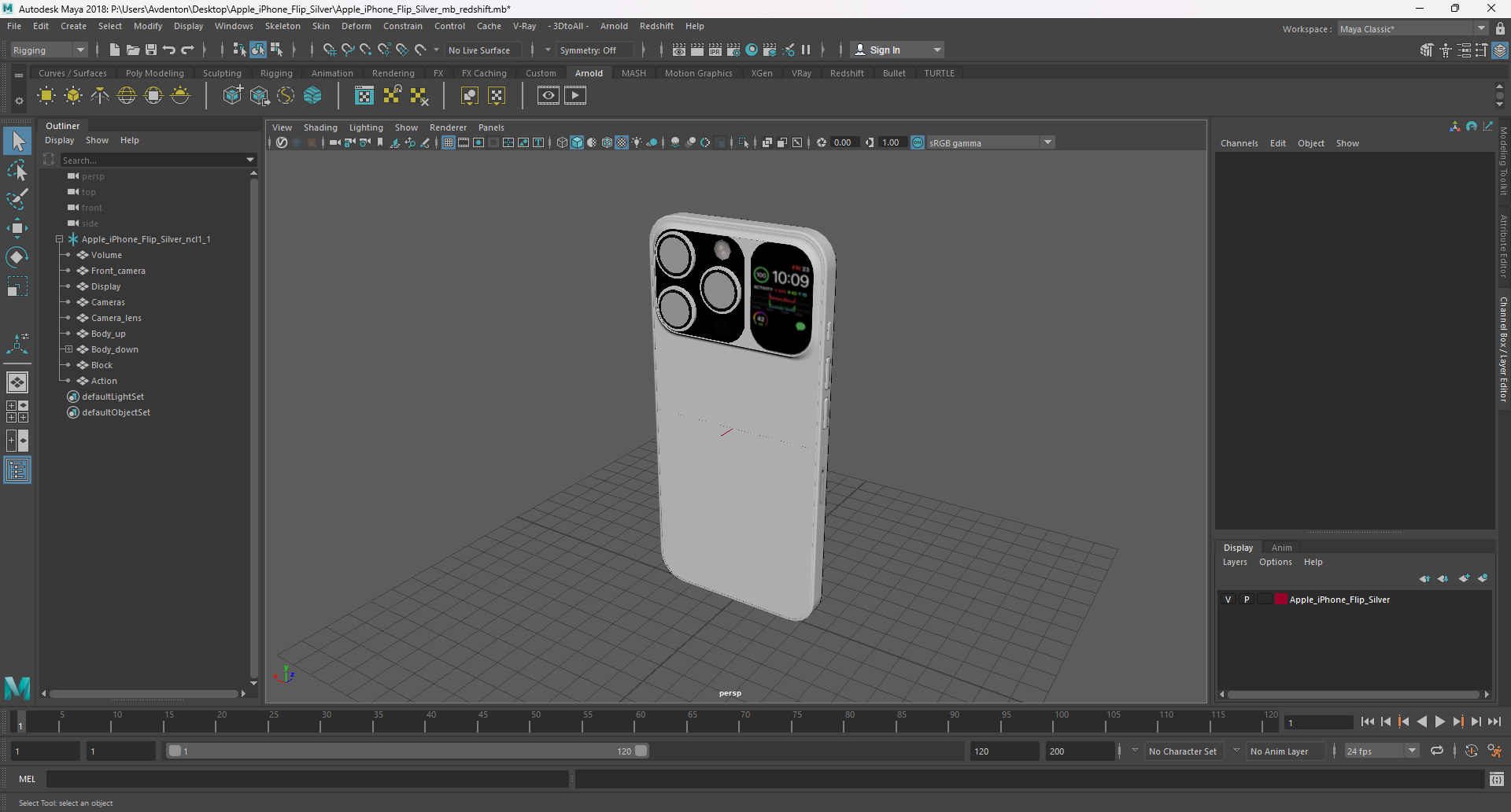Collapse the Apple_iPhone_Flip_Silver_ncl1_1 node
Screen dimensions: 1511x812
(x=59, y=239)
